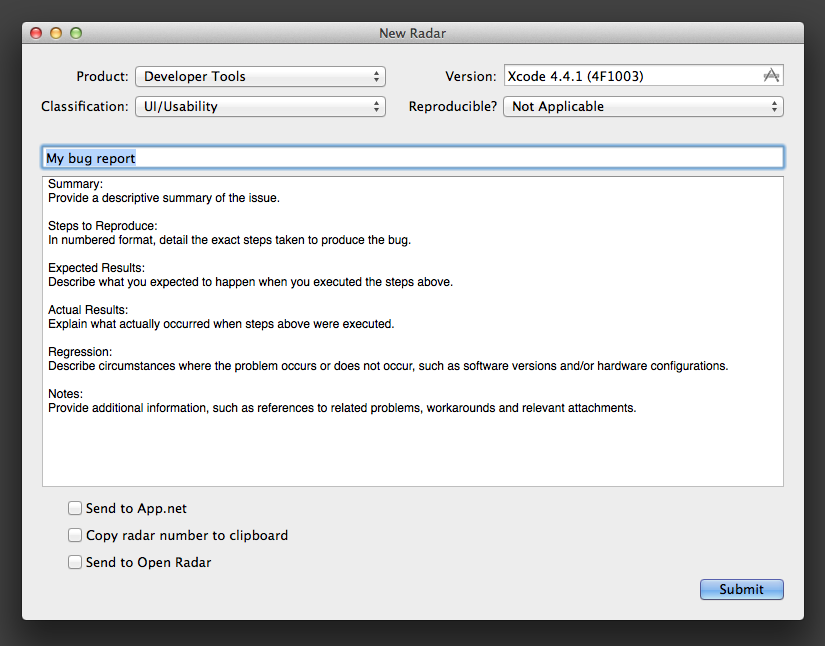Check Copy radar number to clipboard

[75, 535]
